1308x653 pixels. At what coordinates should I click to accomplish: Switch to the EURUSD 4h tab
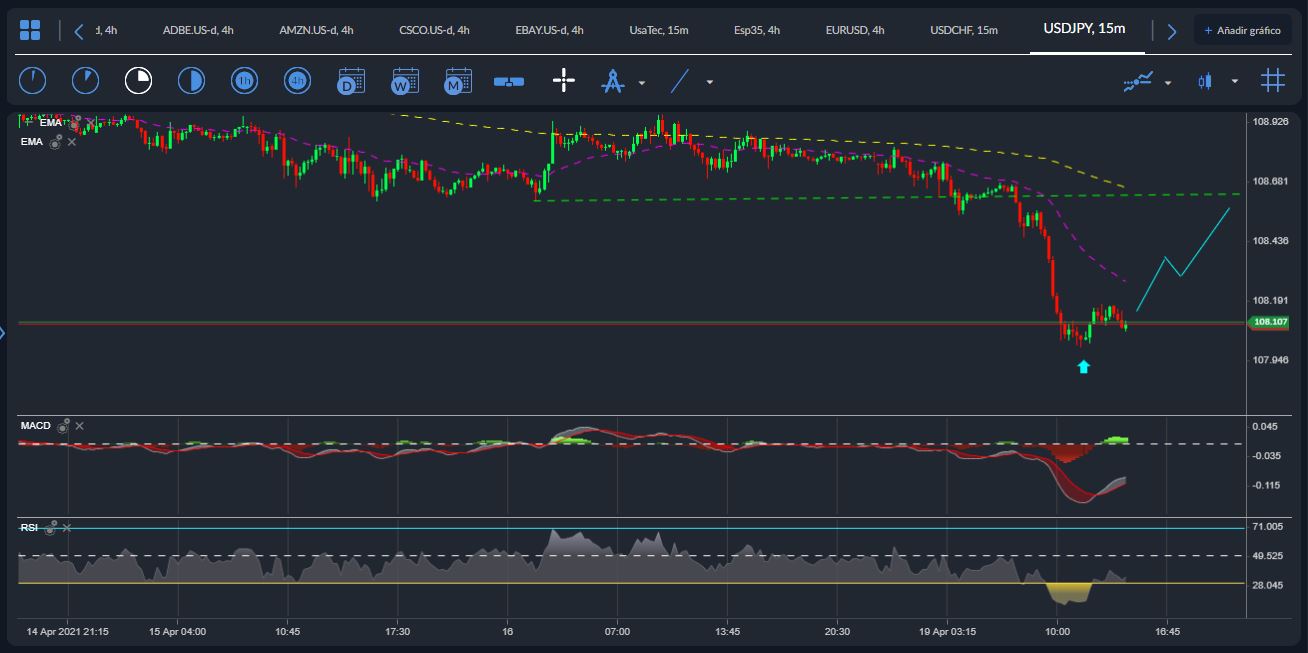tap(855, 30)
